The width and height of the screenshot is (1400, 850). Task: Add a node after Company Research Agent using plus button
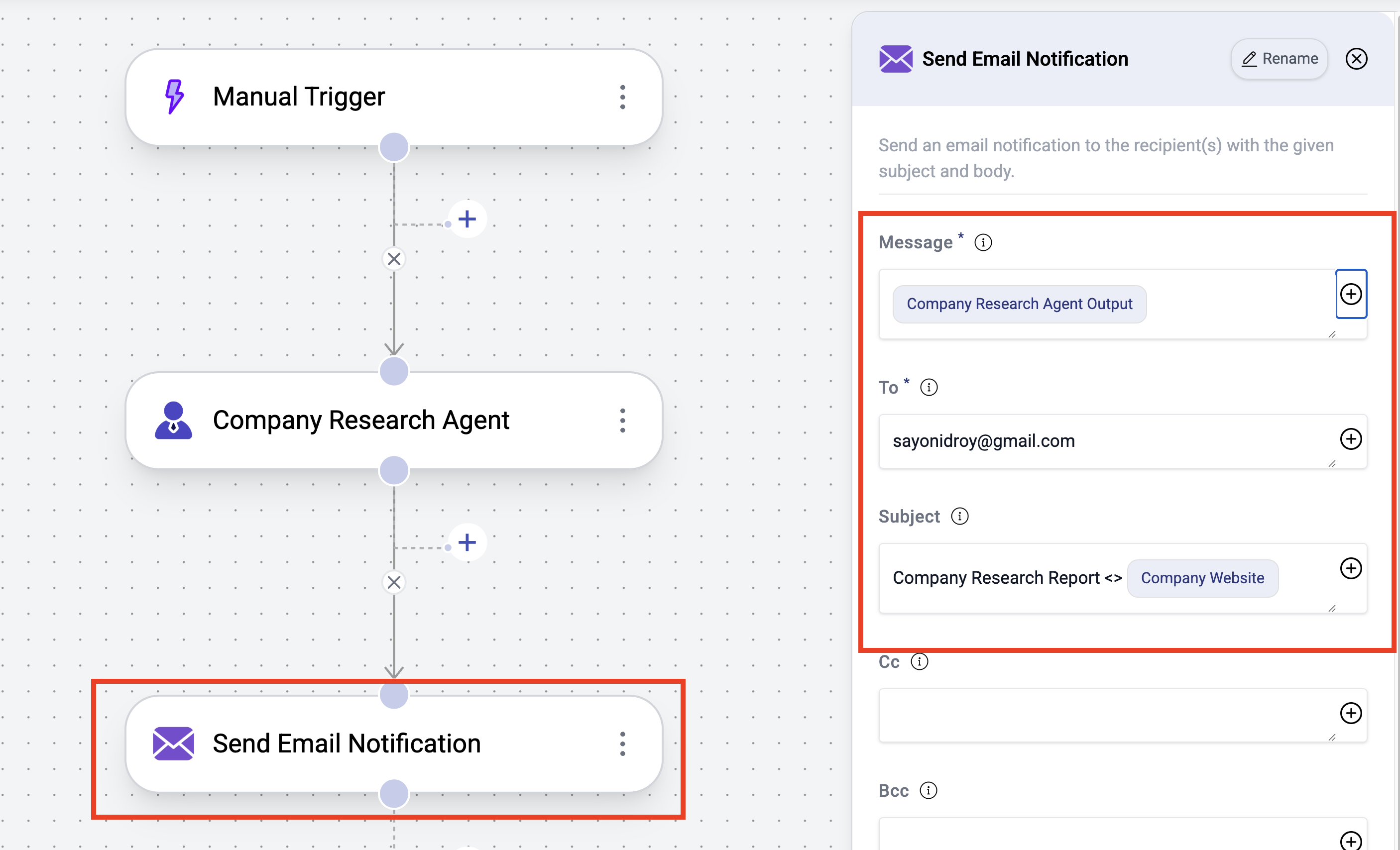[467, 542]
